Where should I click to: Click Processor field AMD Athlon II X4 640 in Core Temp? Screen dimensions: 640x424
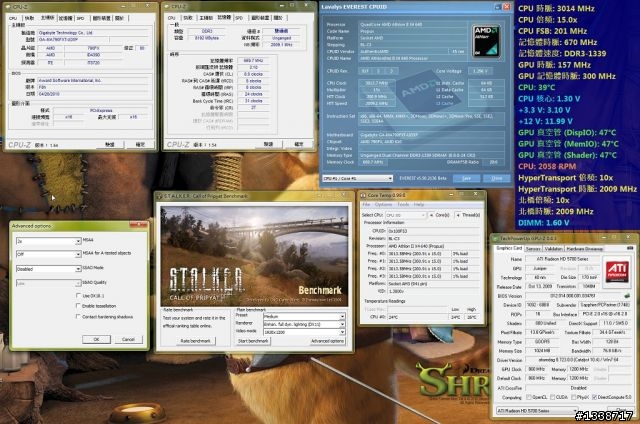[435, 246]
